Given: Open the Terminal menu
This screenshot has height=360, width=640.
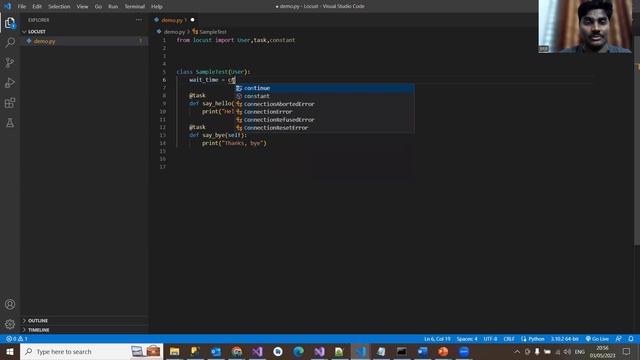Looking at the screenshot, I should coord(135,7).
